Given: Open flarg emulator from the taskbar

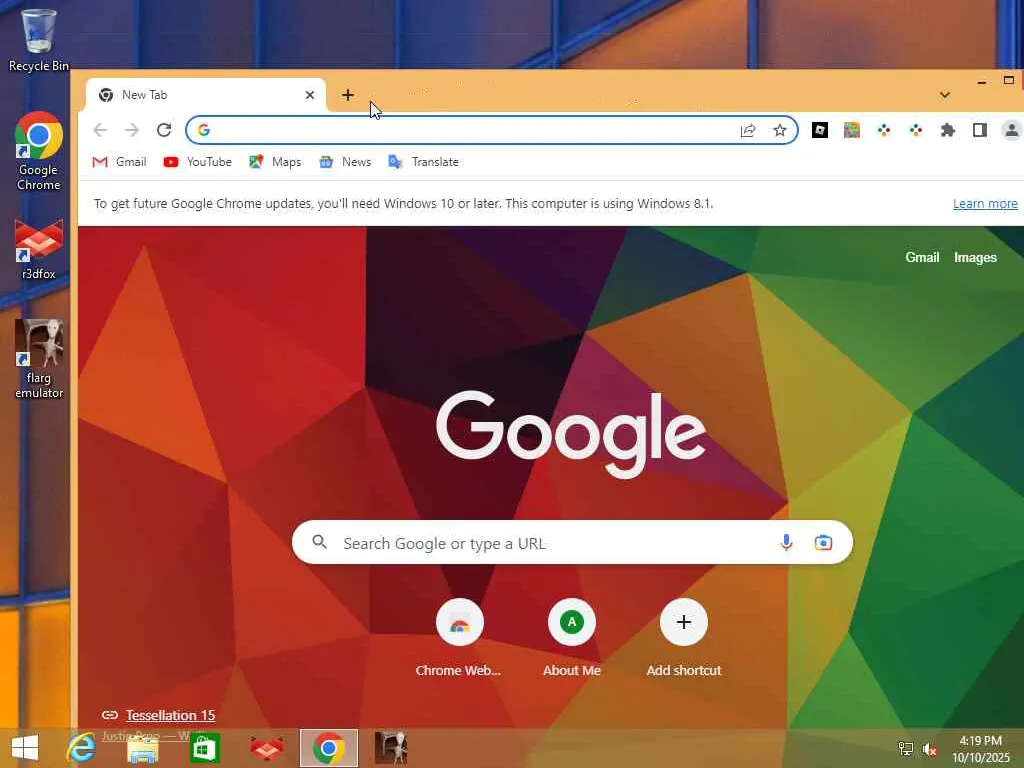Looking at the screenshot, I should [x=391, y=748].
